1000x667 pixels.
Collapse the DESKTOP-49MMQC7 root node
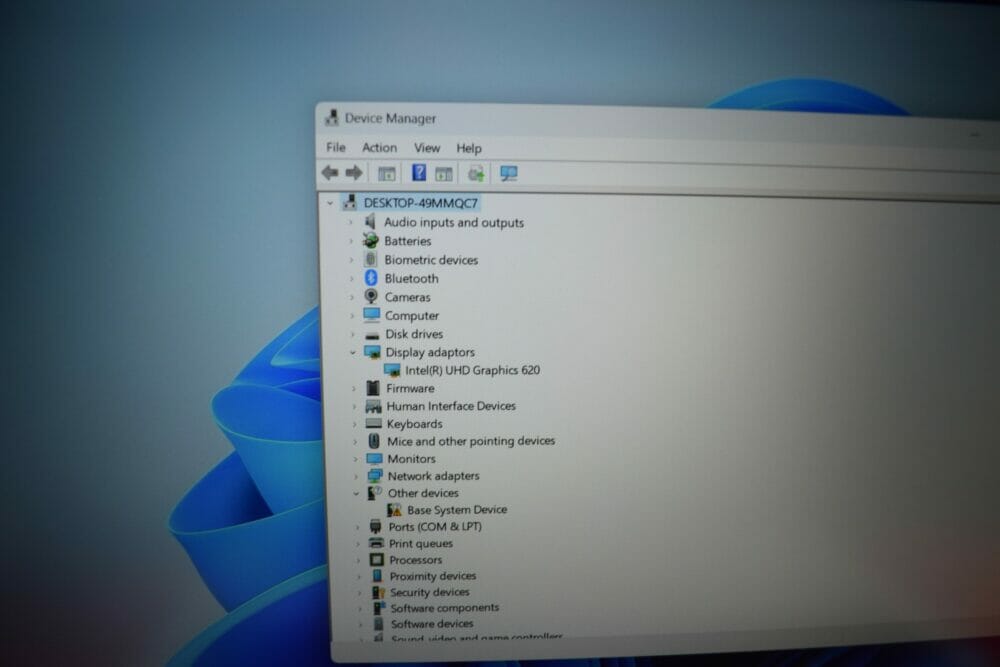pyautogui.click(x=330, y=203)
